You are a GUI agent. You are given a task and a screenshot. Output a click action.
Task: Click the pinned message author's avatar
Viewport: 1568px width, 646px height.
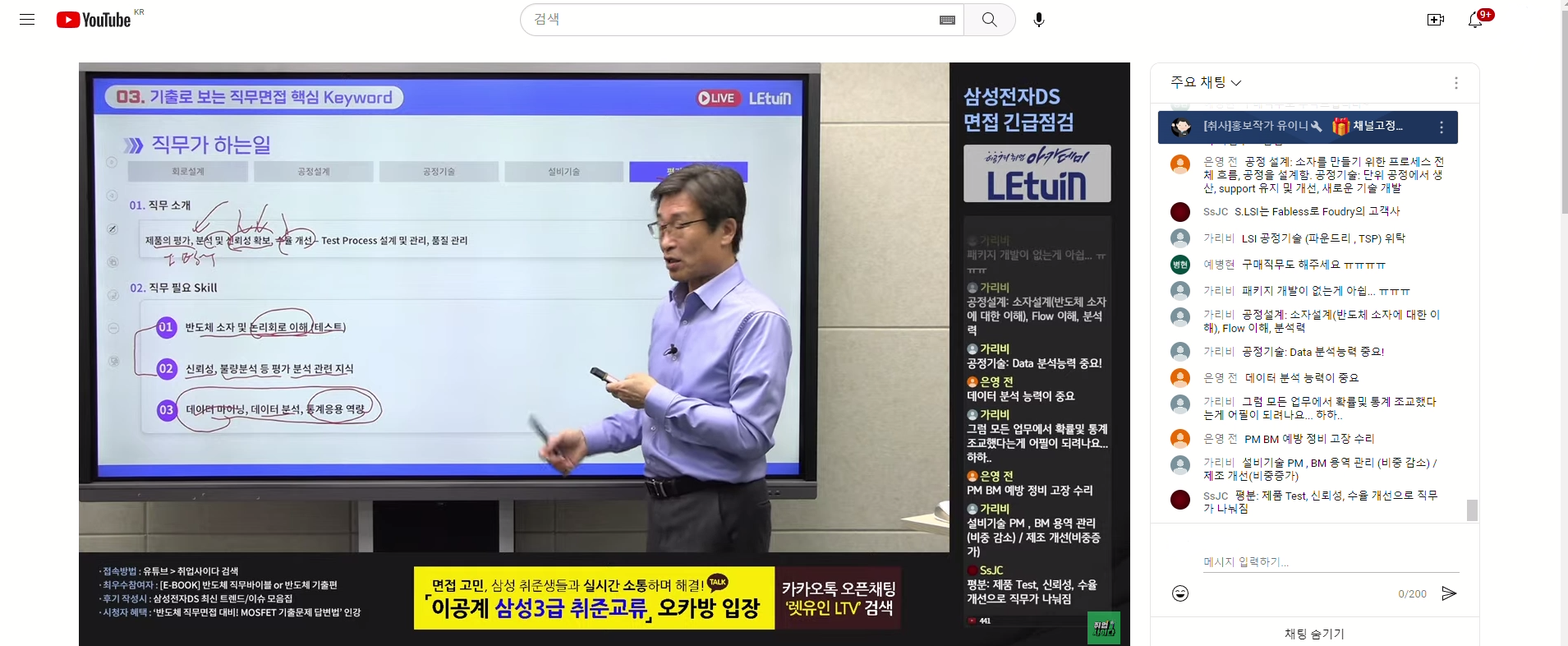point(1181,127)
